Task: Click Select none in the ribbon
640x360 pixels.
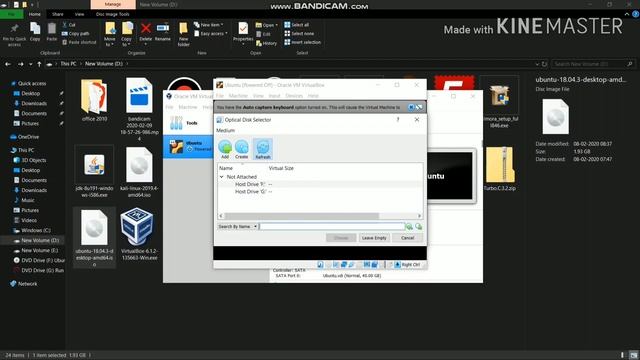Action: 300,33
